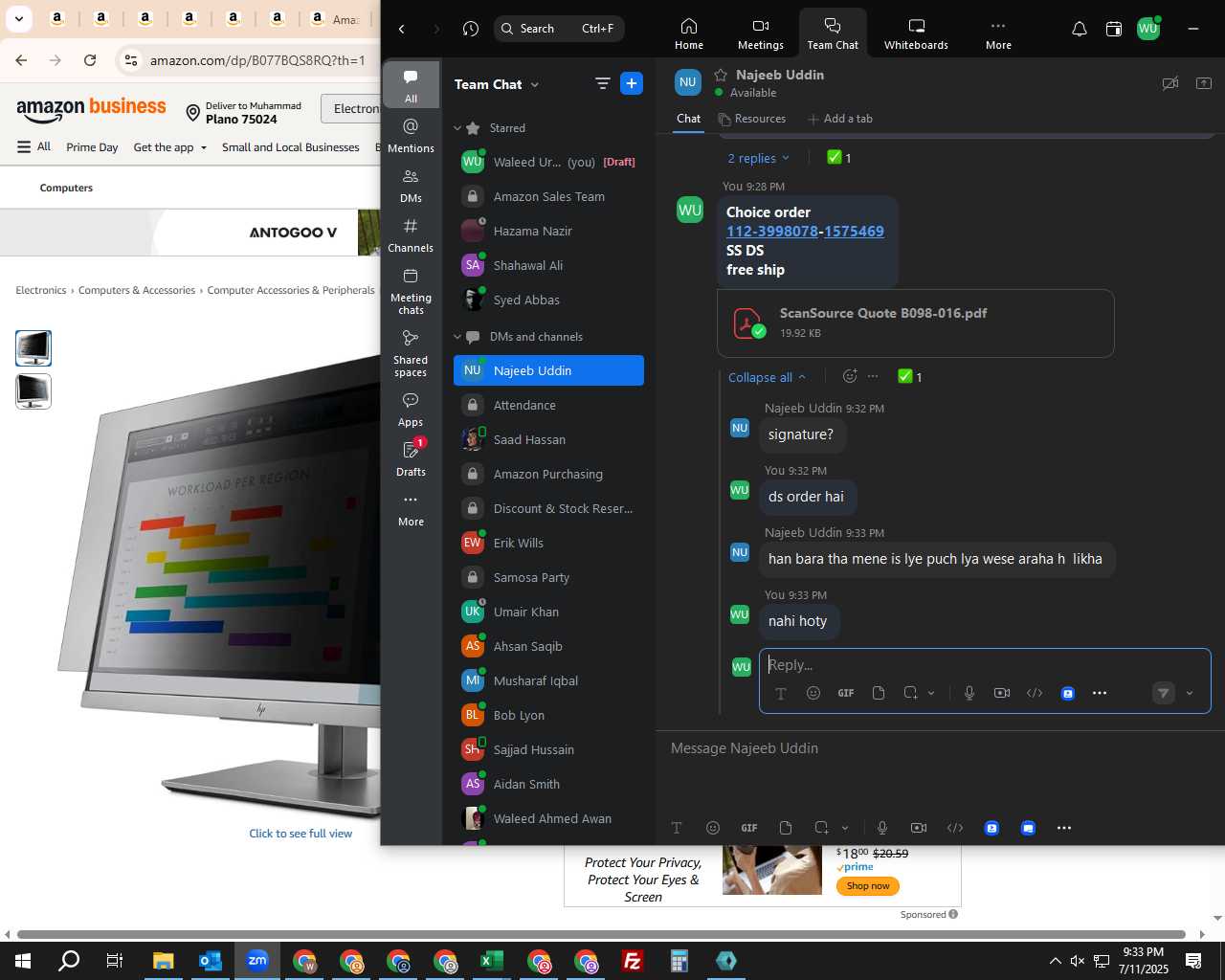Image resolution: width=1225 pixels, height=980 pixels.
Task: Collapse all thread replies
Action: (x=767, y=377)
